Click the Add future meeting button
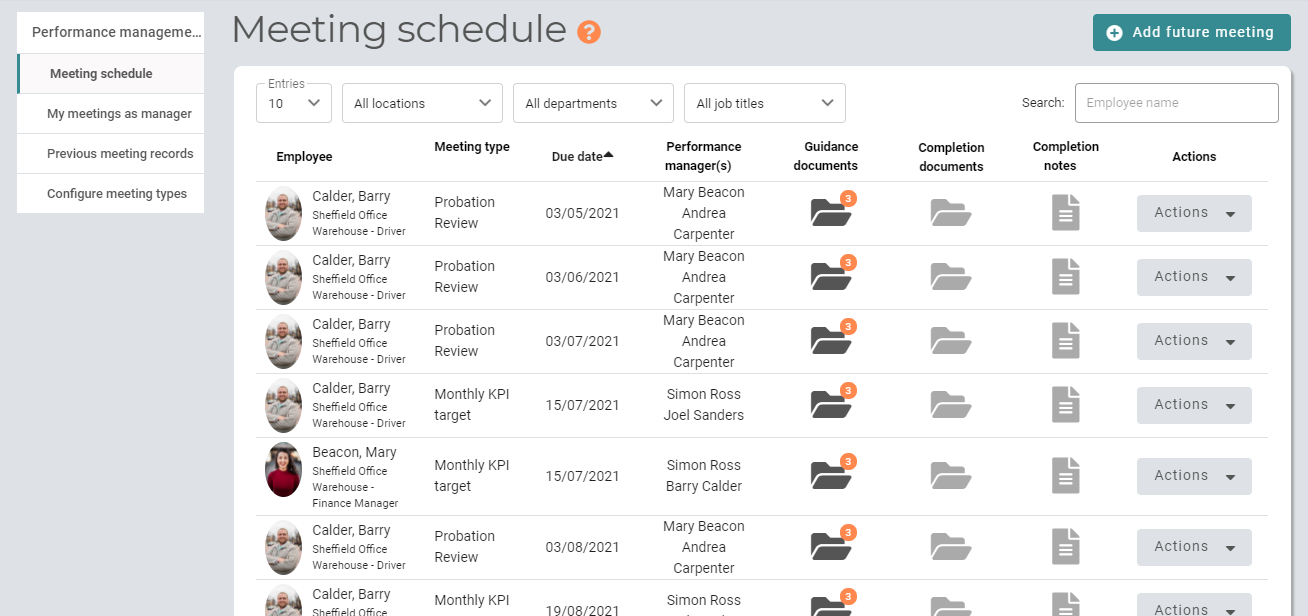 coord(1191,32)
